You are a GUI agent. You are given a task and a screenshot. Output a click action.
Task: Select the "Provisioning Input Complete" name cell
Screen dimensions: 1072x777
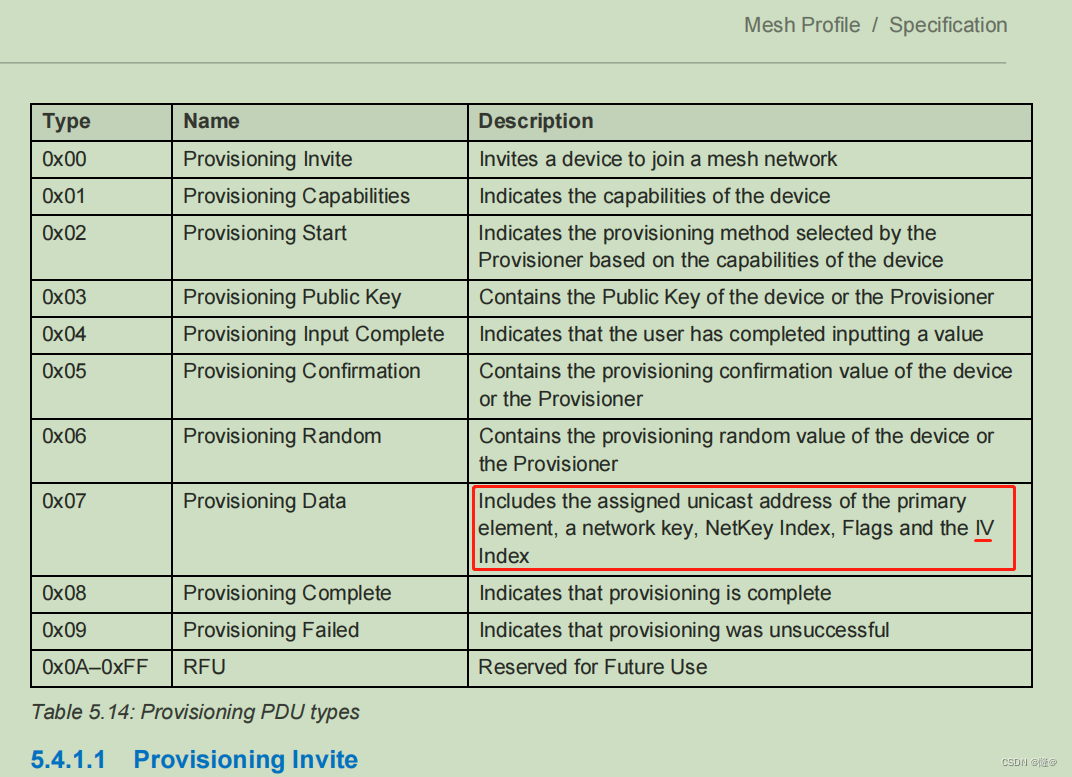tap(313, 334)
